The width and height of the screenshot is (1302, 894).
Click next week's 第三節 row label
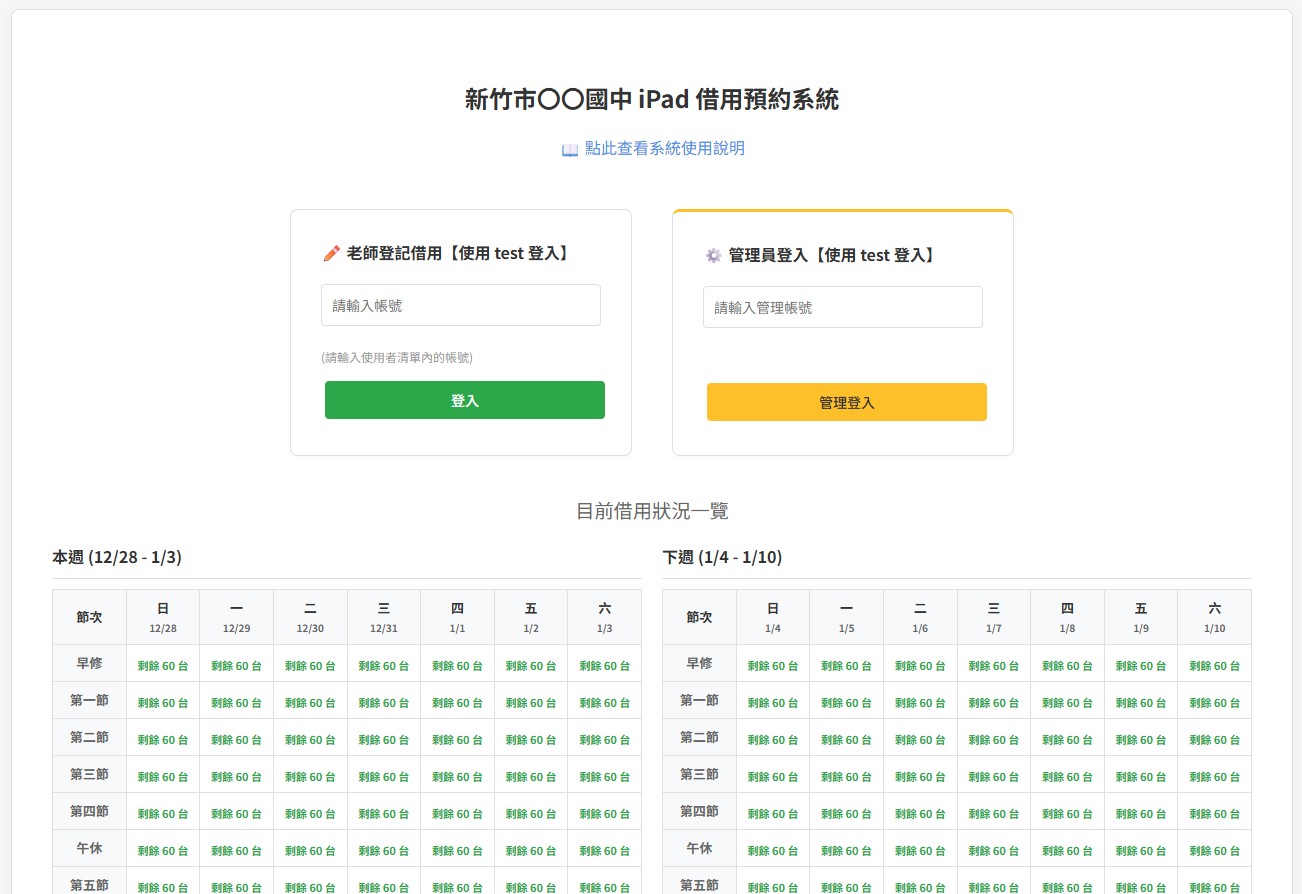pos(700,774)
